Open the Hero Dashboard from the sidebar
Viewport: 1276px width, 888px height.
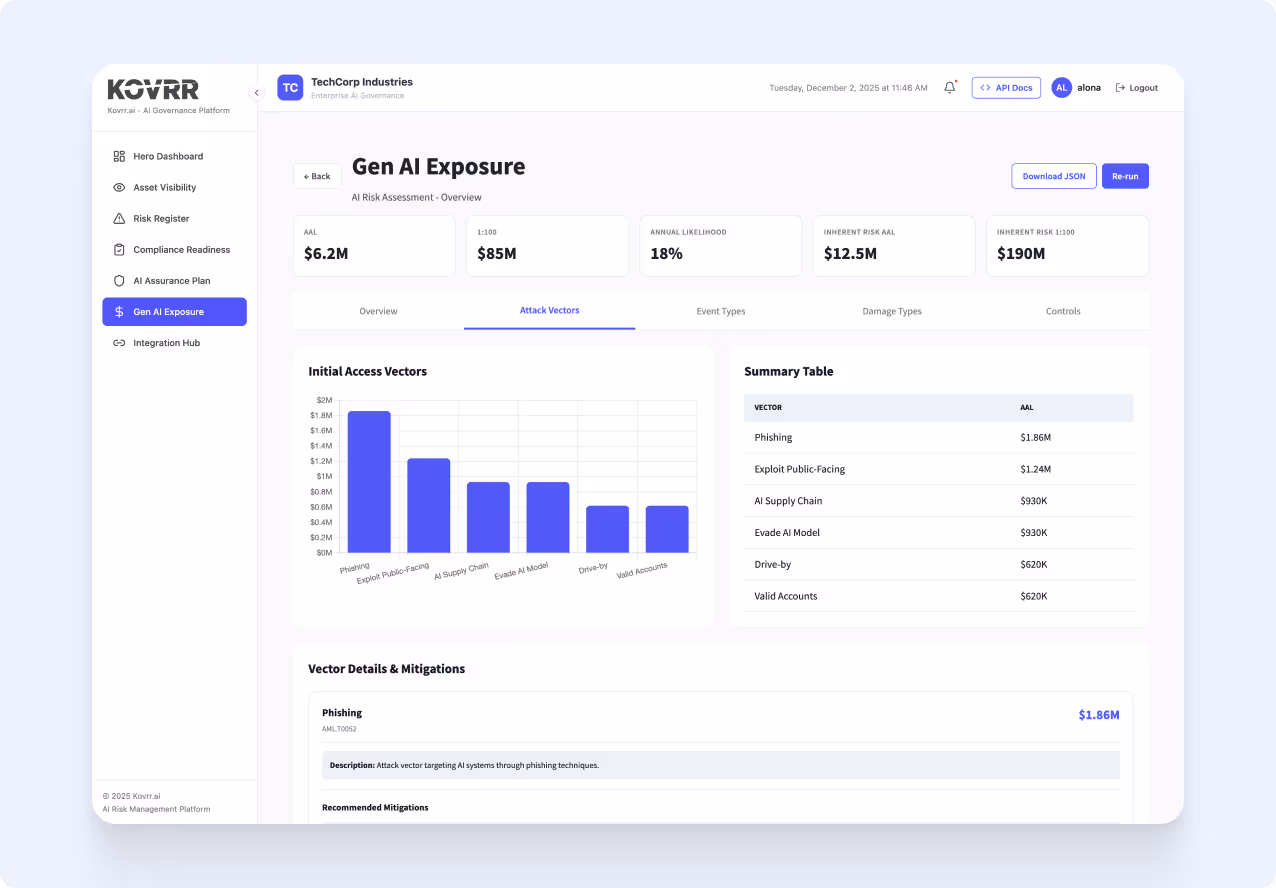(x=168, y=156)
